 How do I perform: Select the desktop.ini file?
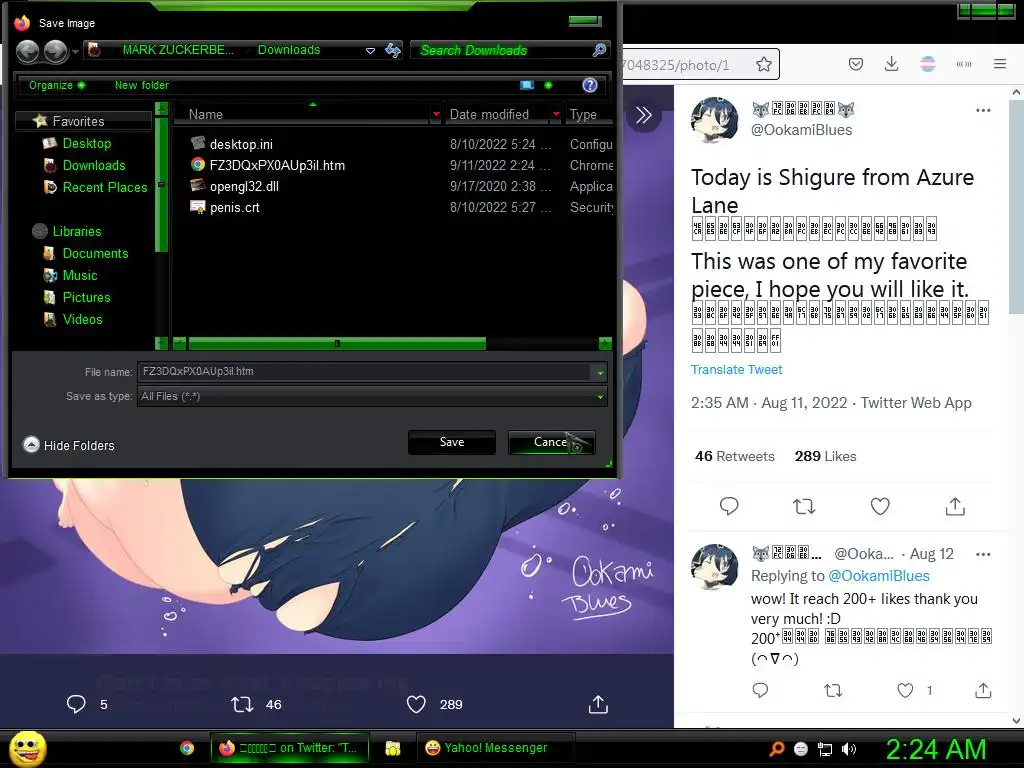tap(241, 144)
